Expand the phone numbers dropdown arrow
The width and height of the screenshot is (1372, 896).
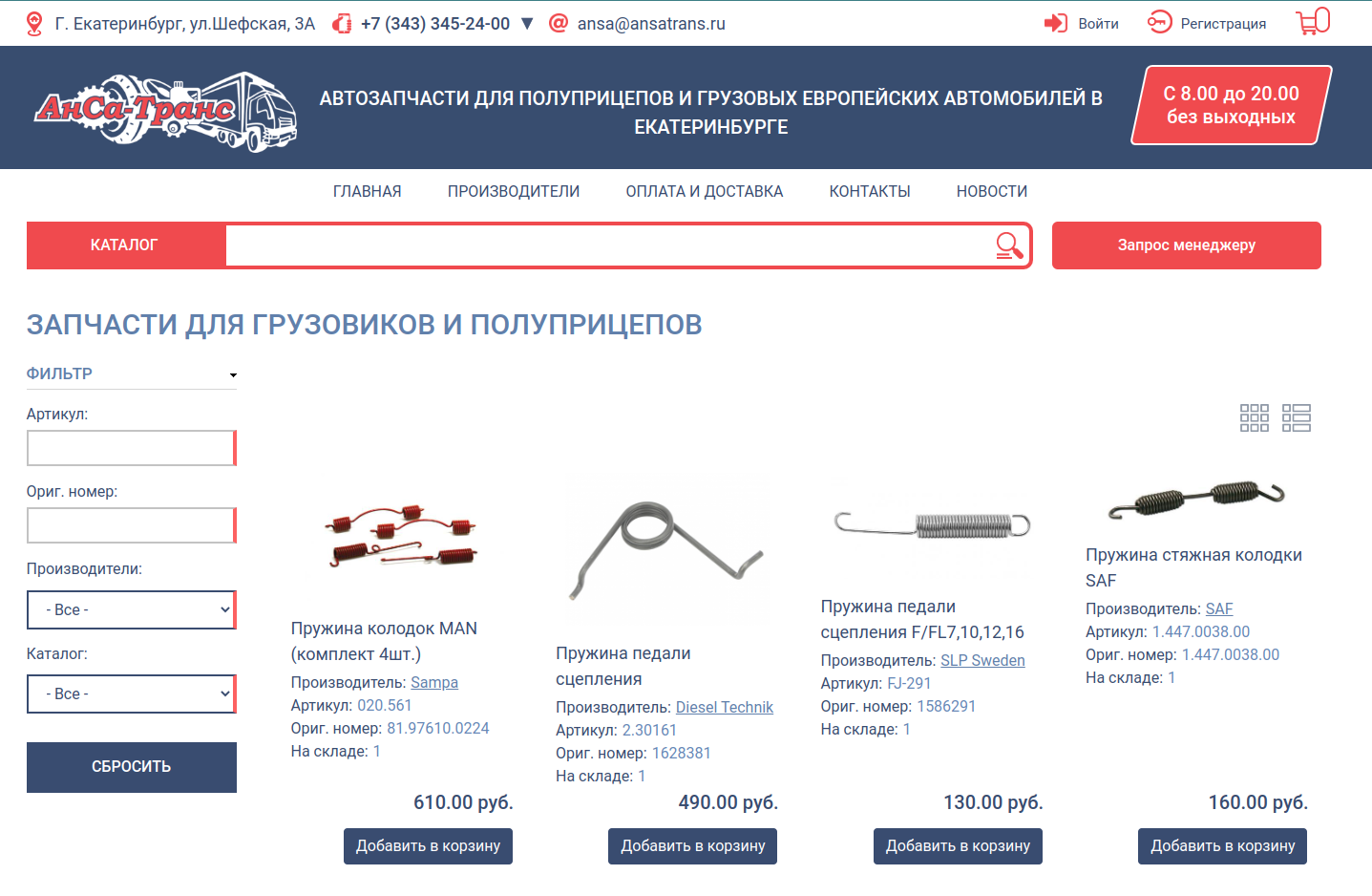click(527, 24)
